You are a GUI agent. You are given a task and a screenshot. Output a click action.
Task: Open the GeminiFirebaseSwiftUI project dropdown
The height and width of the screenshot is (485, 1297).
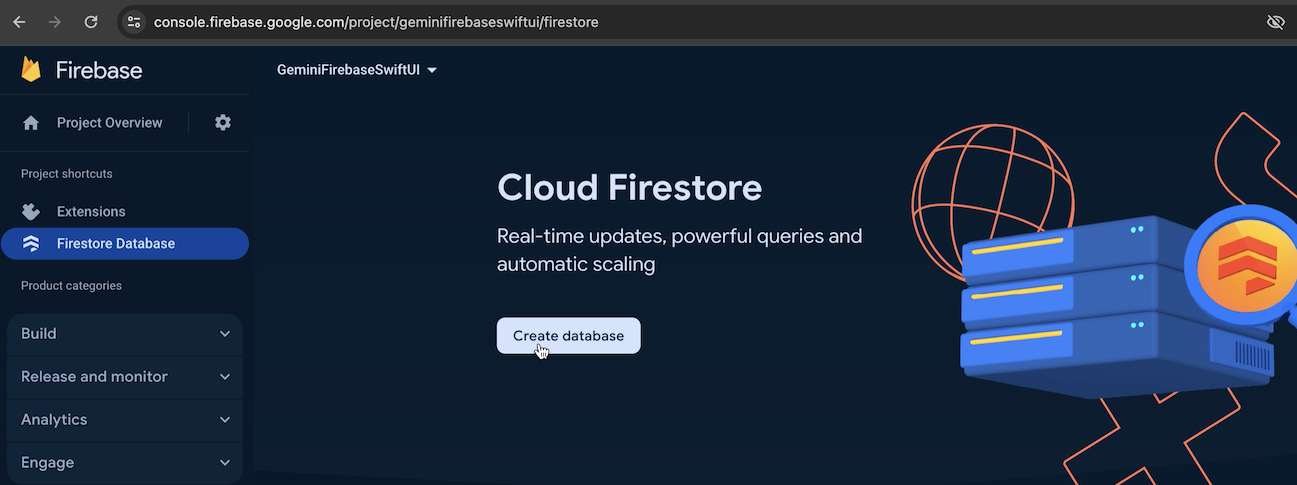coord(357,70)
